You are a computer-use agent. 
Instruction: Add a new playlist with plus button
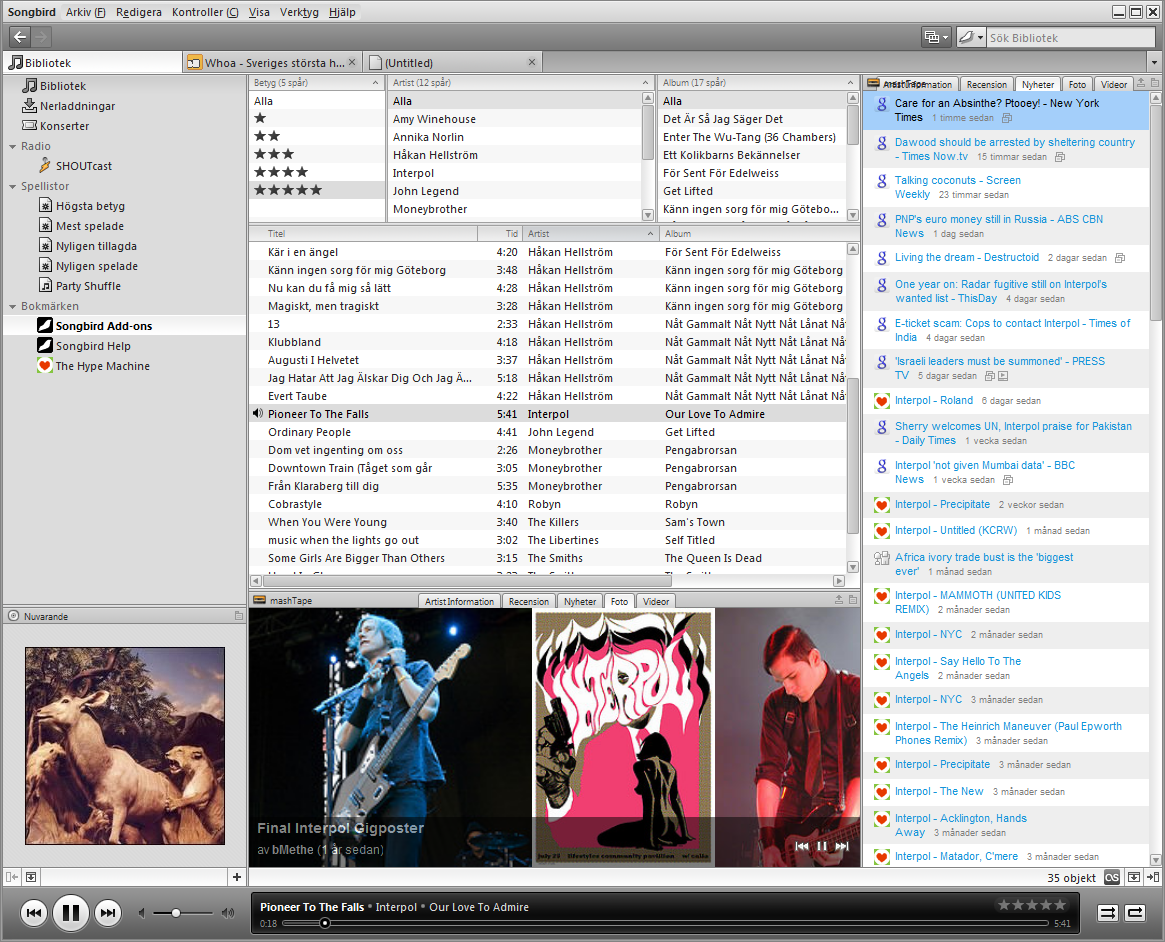pyautogui.click(x=236, y=877)
